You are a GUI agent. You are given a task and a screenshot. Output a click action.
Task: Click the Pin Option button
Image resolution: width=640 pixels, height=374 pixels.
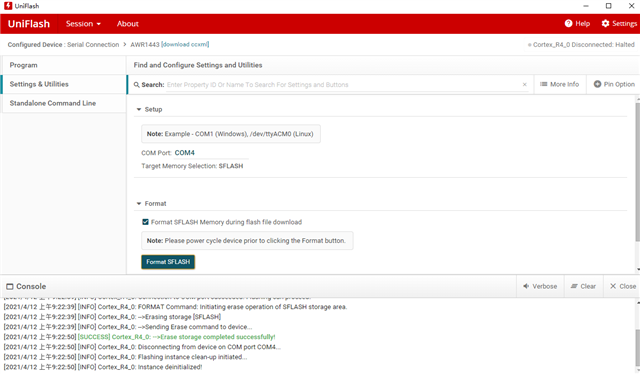coord(614,84)
